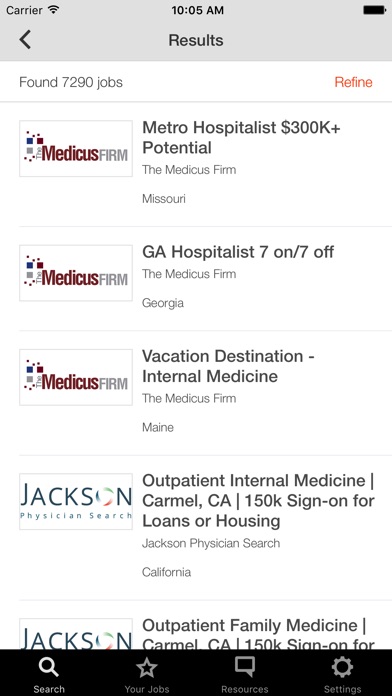Tap Medicus Firm logo for Missouri job
The width and height of the screenshot is (392, 696).
76,148
